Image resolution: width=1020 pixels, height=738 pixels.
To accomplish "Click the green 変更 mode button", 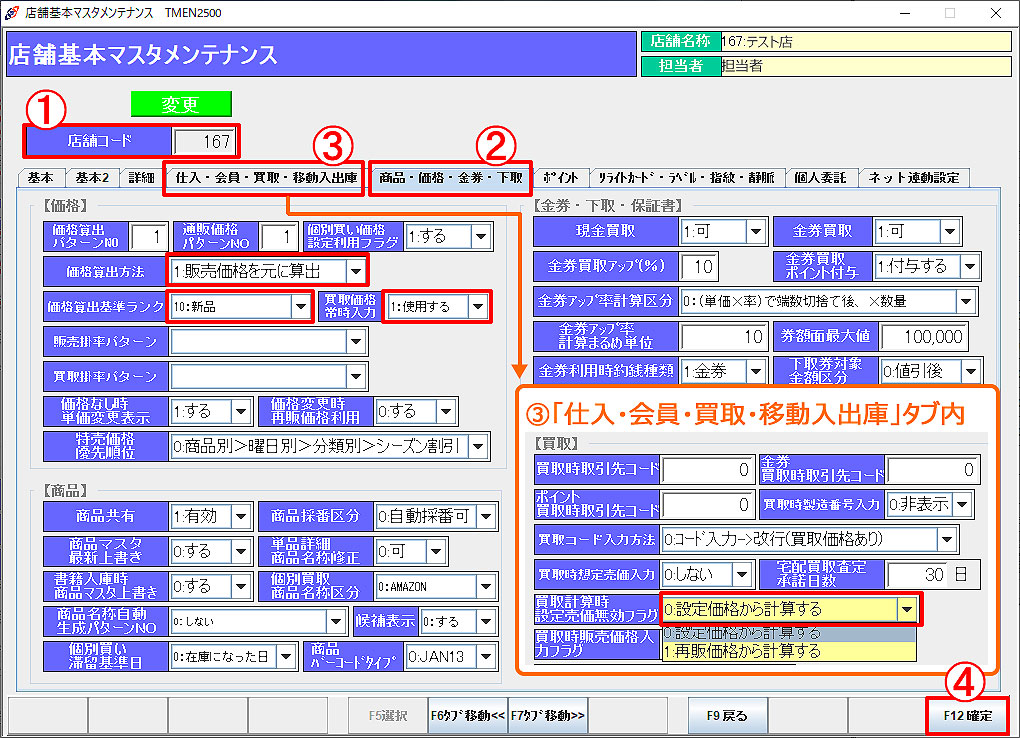I will (x=181, y=104).
